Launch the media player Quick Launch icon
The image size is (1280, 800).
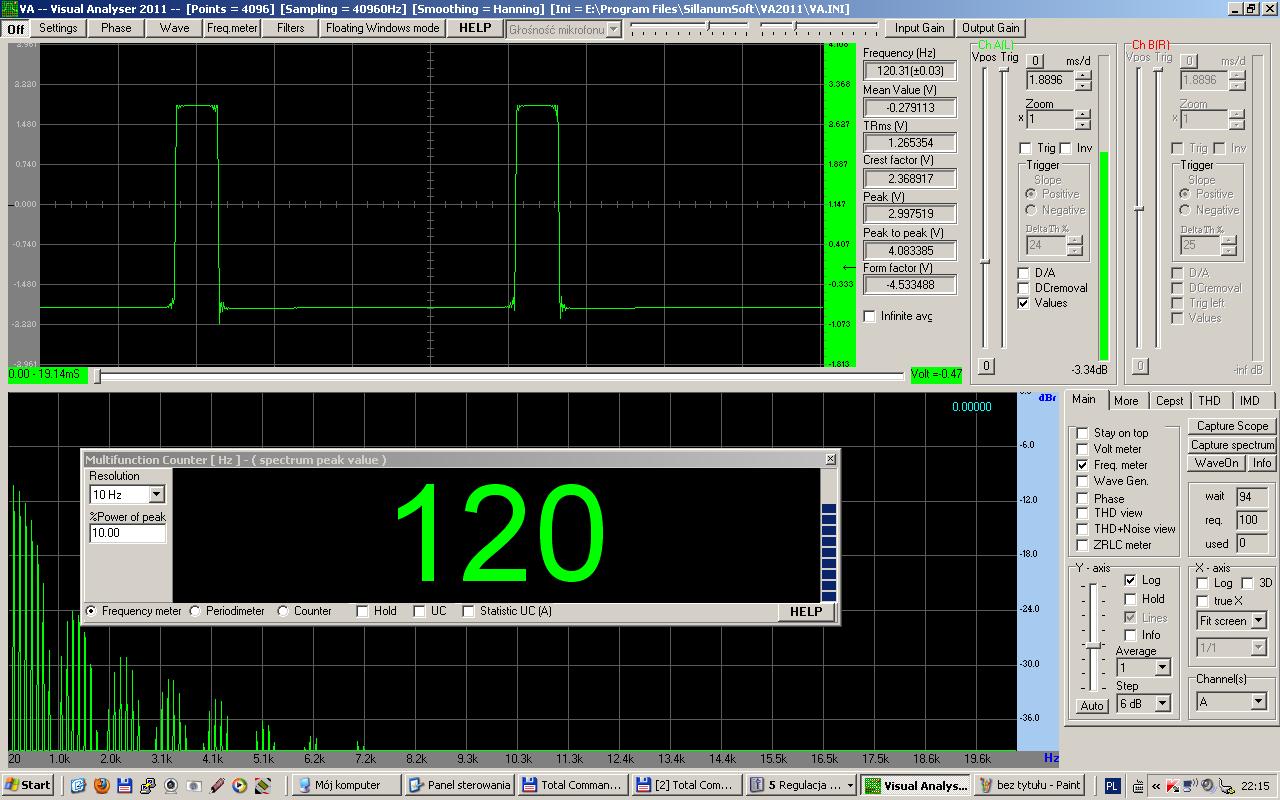point(240,786)
